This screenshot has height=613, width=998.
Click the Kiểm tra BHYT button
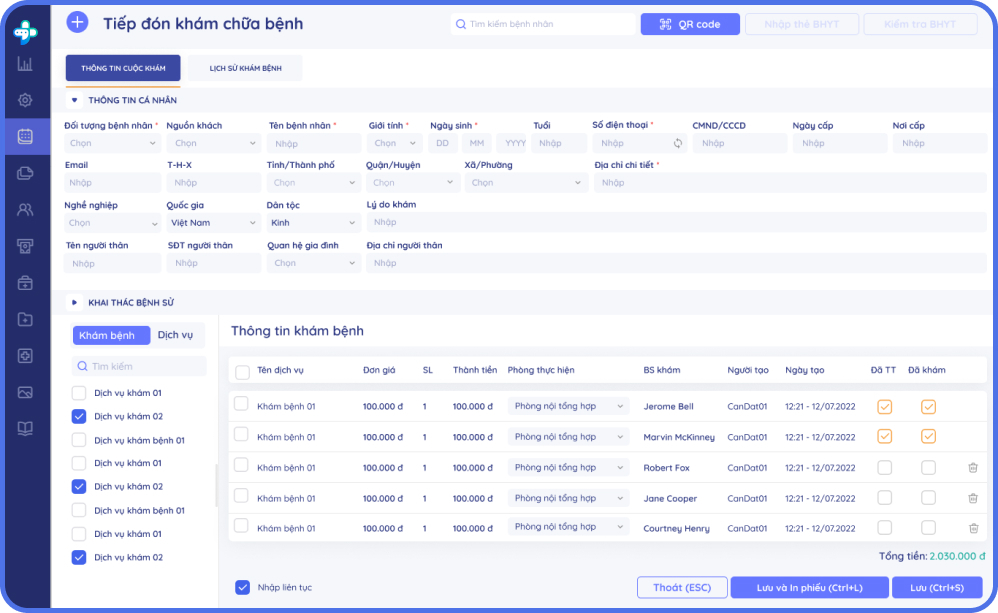click(920, 24)
